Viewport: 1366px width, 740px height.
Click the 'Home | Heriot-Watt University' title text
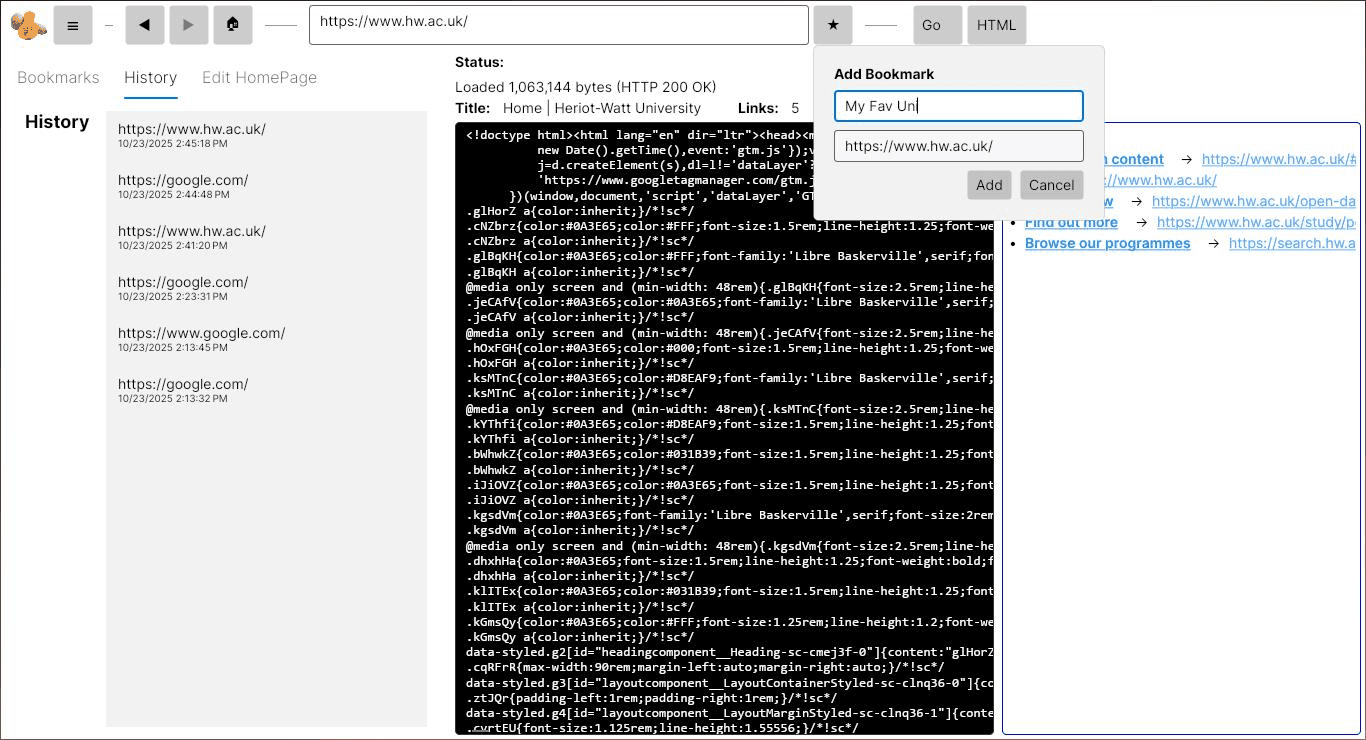pyautogui.click(x=602, y=108)
